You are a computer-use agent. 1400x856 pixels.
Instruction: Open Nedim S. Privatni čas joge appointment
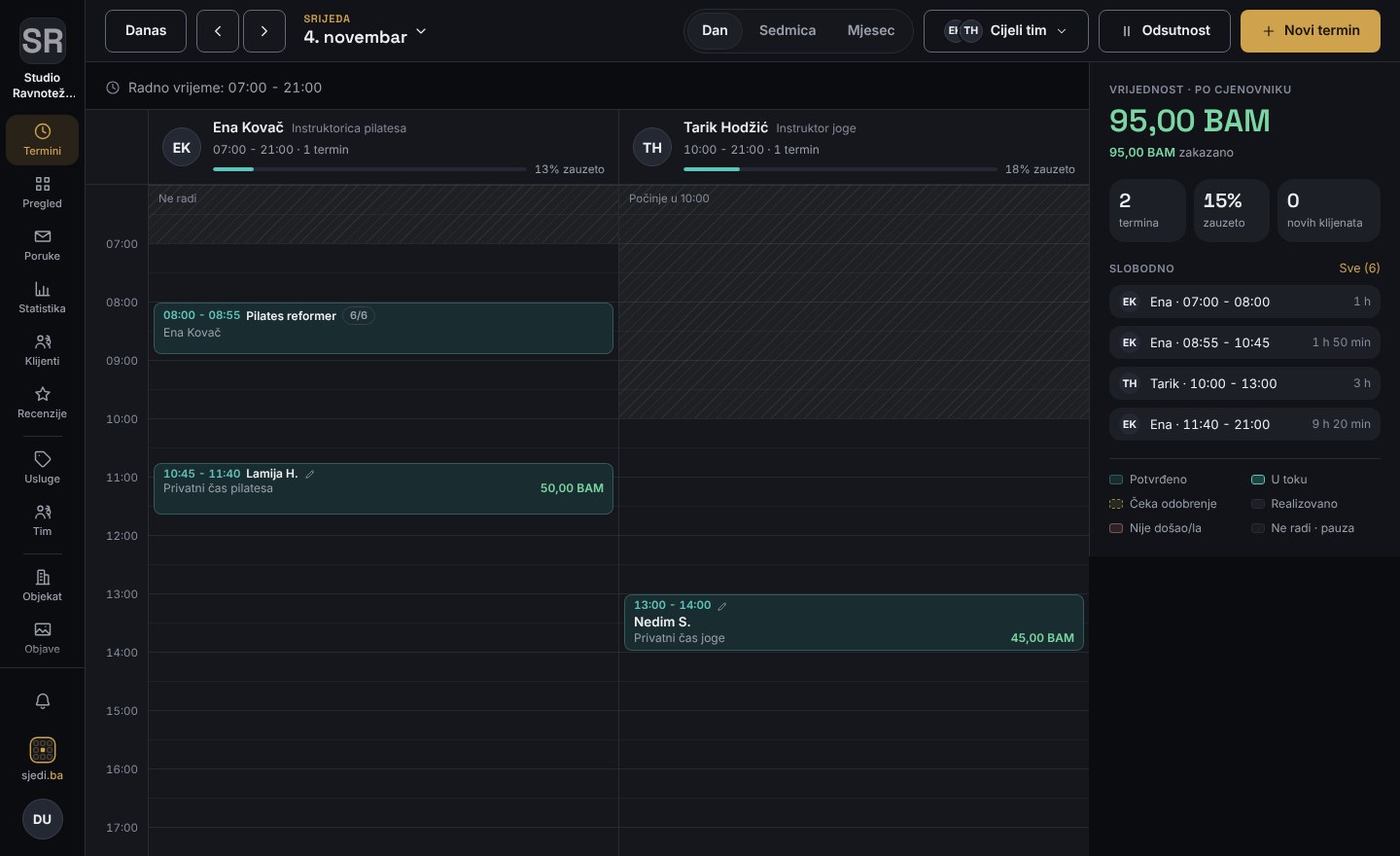pos(854,623)
